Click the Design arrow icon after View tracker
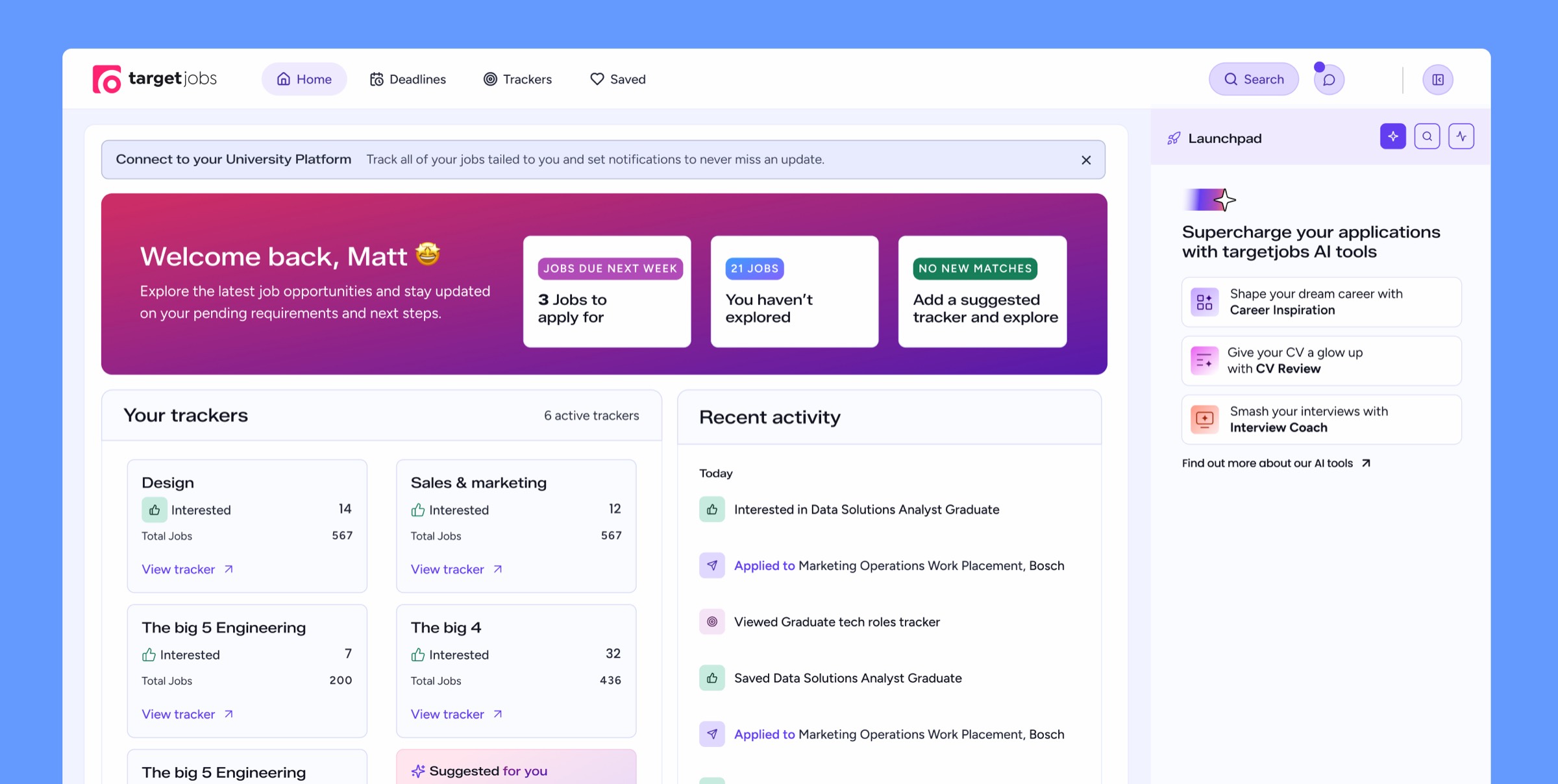Viewport: 1558px width, 784px height. coord(229,569)
